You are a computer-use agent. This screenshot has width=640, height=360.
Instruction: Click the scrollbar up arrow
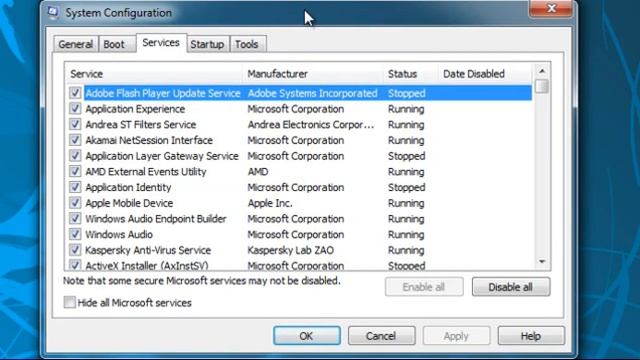click(x=542, y=71)
